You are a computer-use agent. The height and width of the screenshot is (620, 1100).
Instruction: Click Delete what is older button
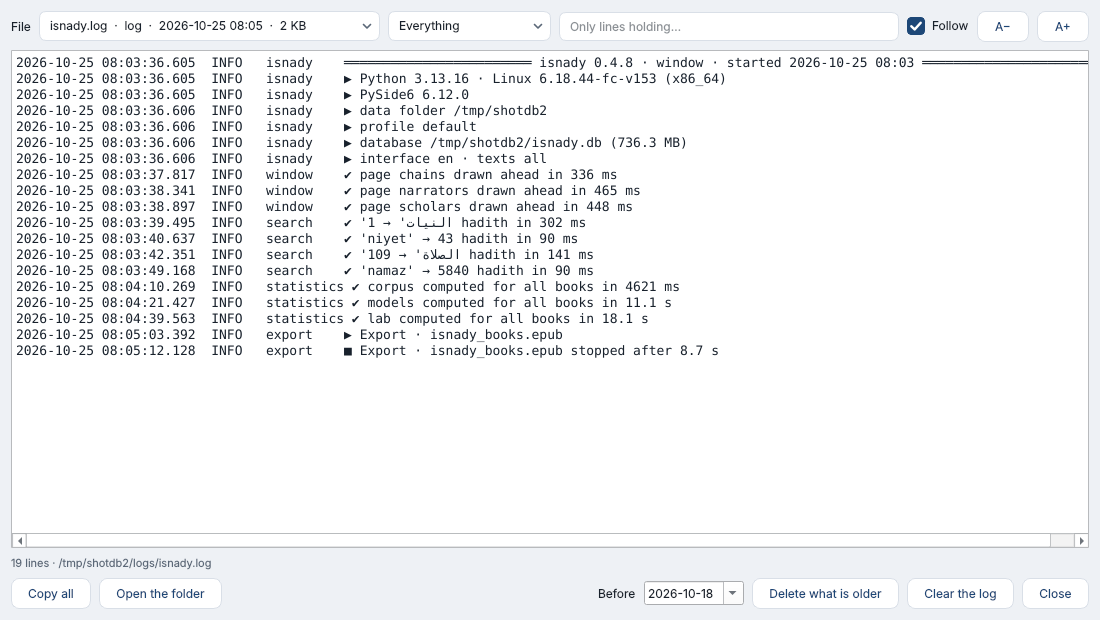click(x=825, y=593)
